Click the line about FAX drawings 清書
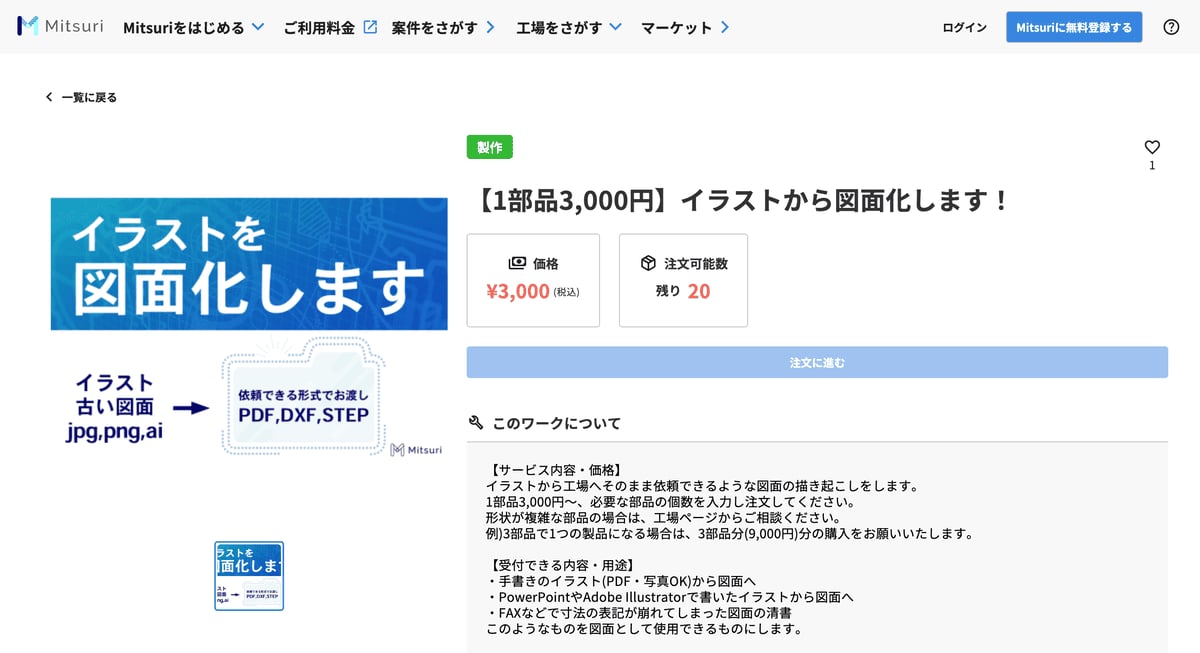 (639, 613)
